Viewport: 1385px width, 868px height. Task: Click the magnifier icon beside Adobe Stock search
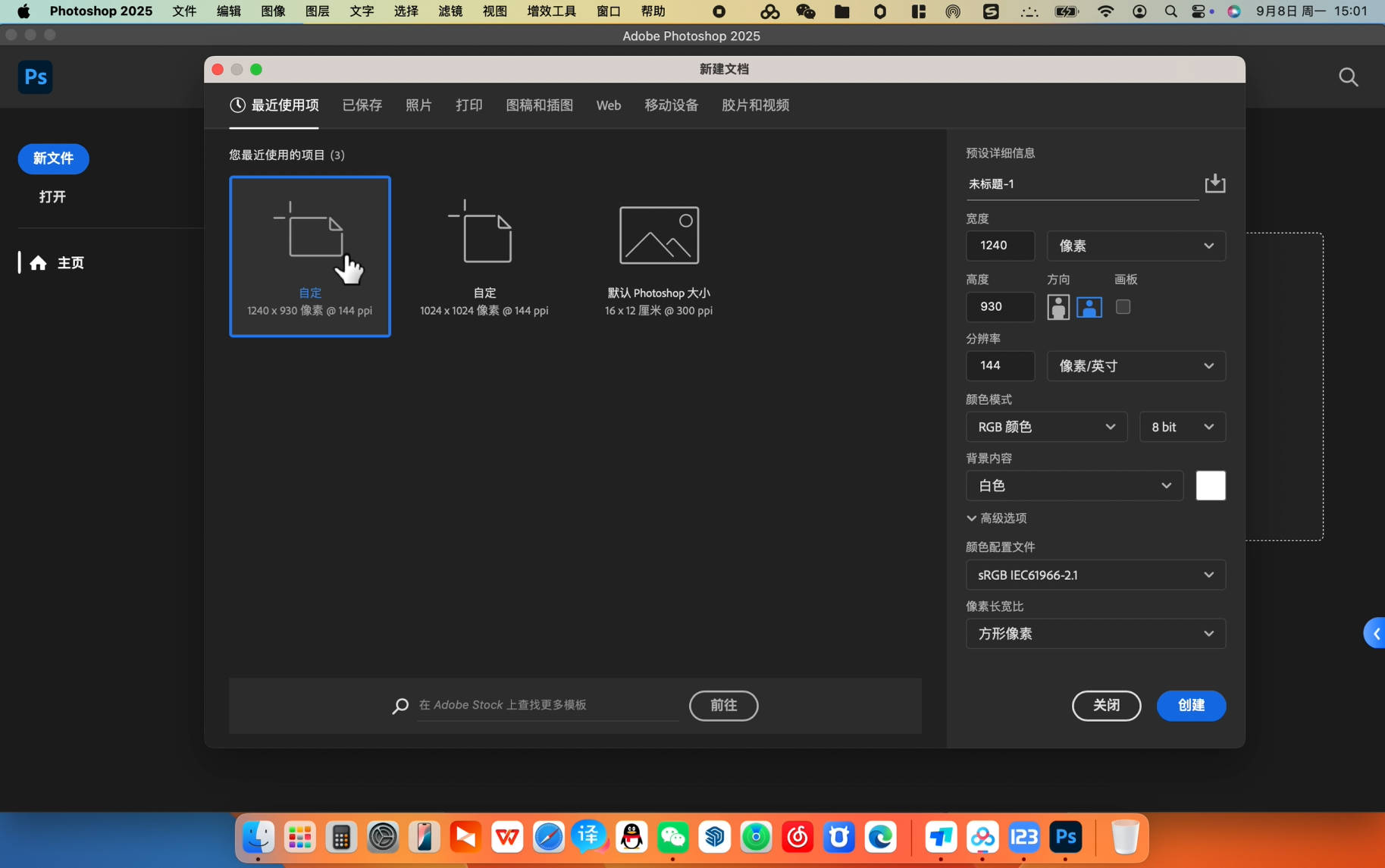click(x=400, y=706)
